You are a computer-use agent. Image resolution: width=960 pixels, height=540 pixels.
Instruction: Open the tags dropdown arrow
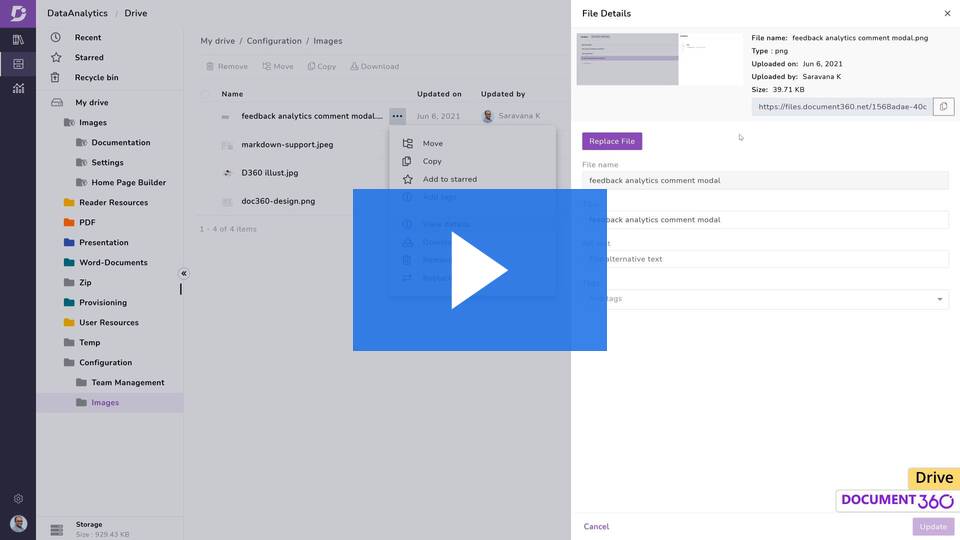(x=940, y=299)
